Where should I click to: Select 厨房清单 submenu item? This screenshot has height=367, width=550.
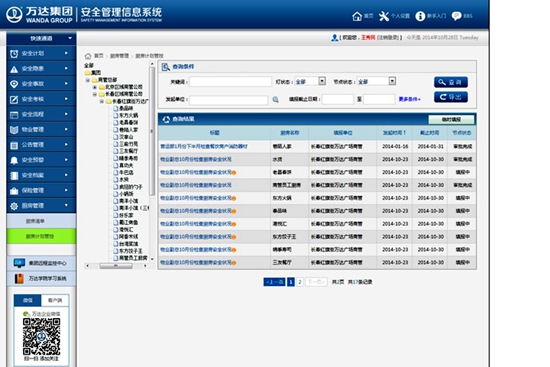41,221
